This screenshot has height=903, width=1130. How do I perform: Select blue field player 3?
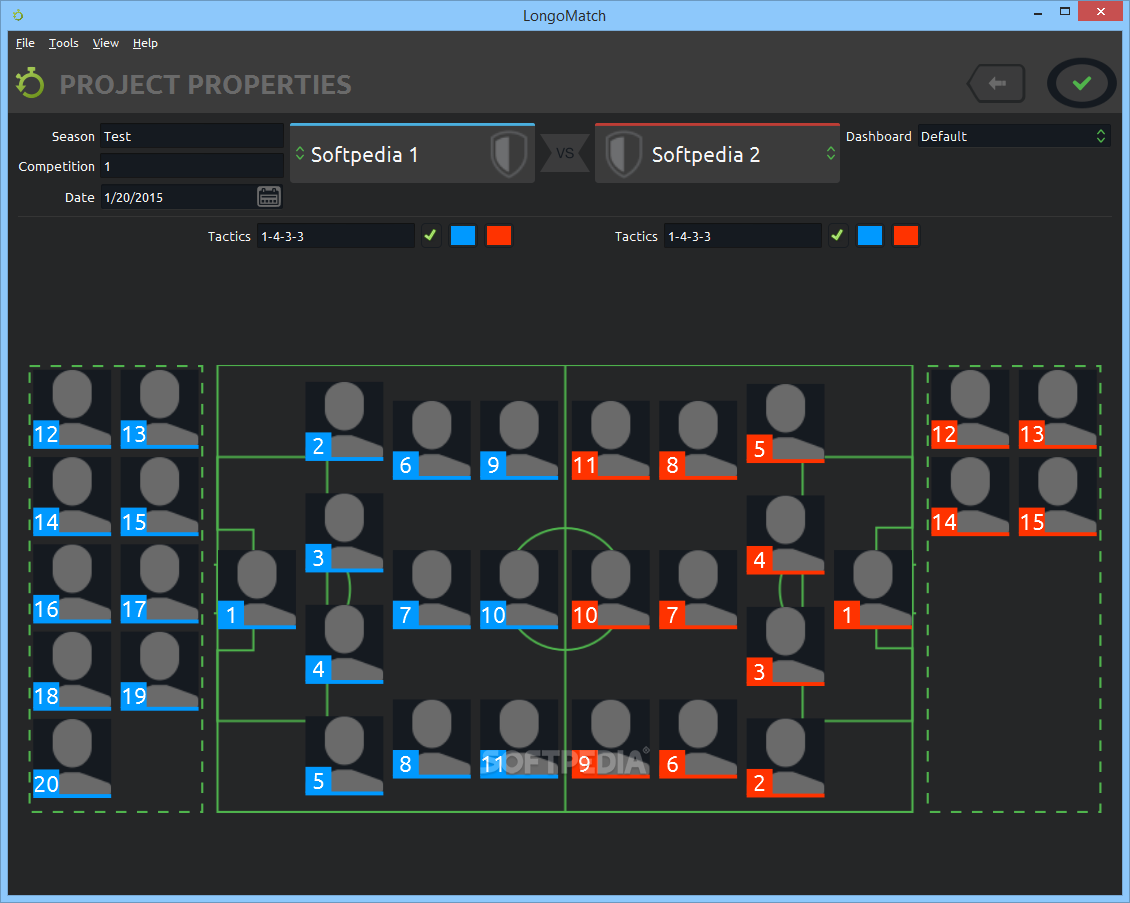point(344,533)
